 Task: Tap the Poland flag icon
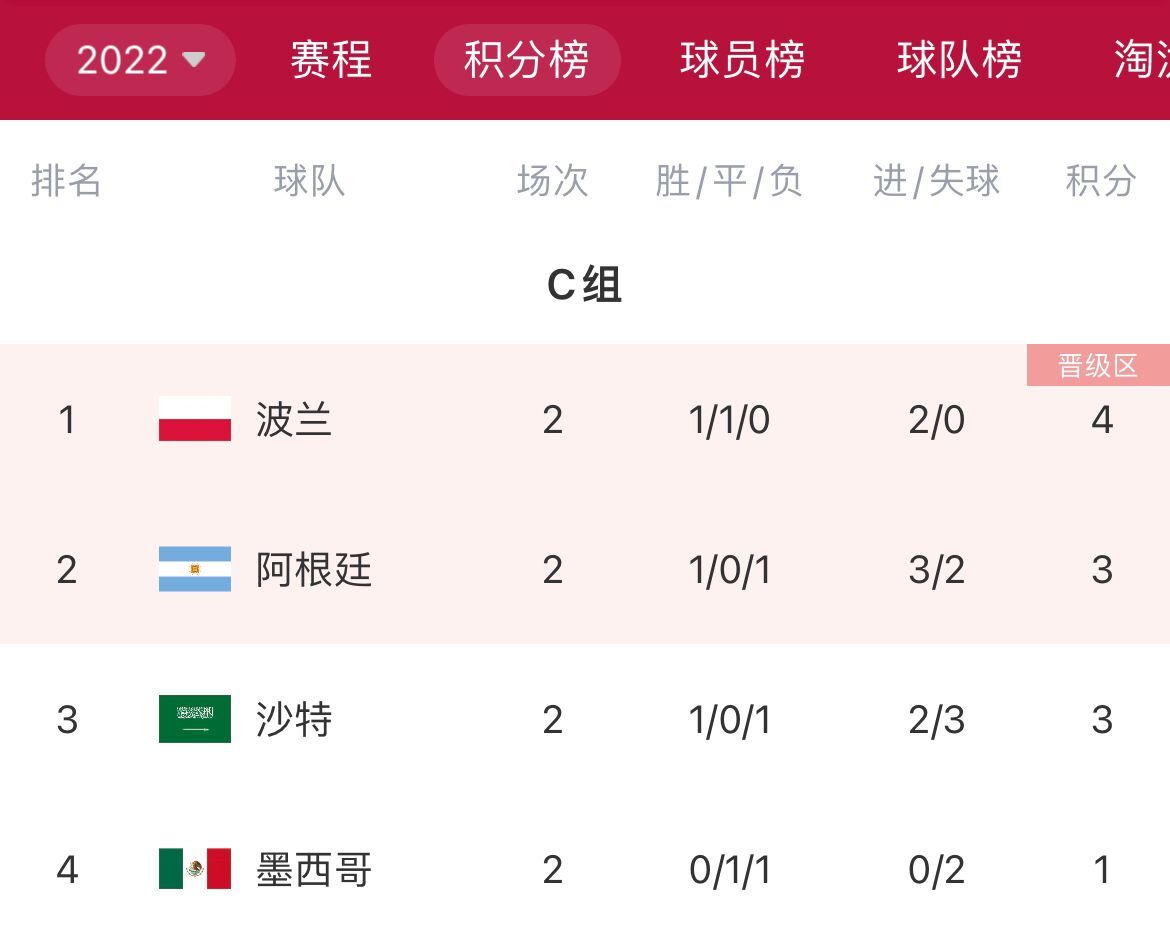click(195, 419)
